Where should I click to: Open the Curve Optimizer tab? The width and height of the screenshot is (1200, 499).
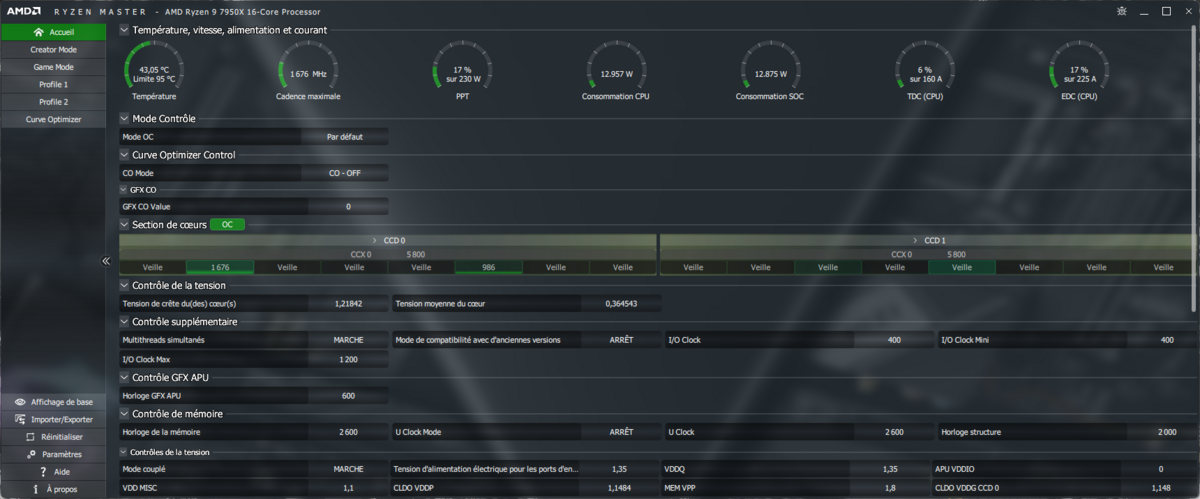point(52,119)
